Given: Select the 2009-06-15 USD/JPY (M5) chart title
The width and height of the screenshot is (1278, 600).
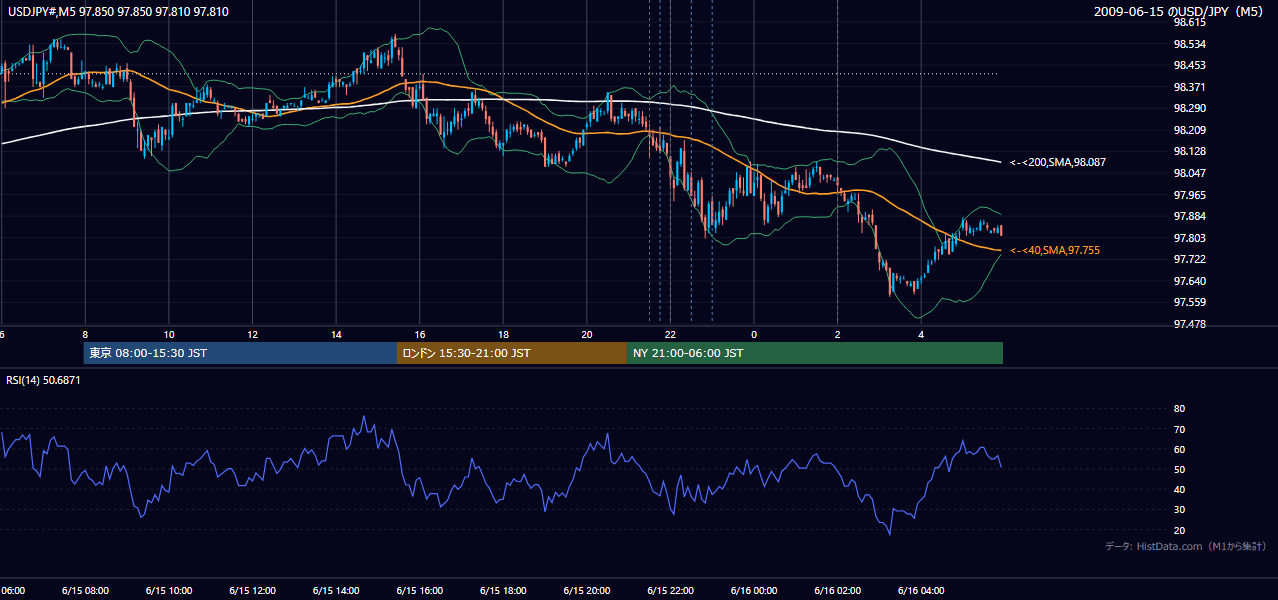Looking at the screenshot, I should [1180, 11].
